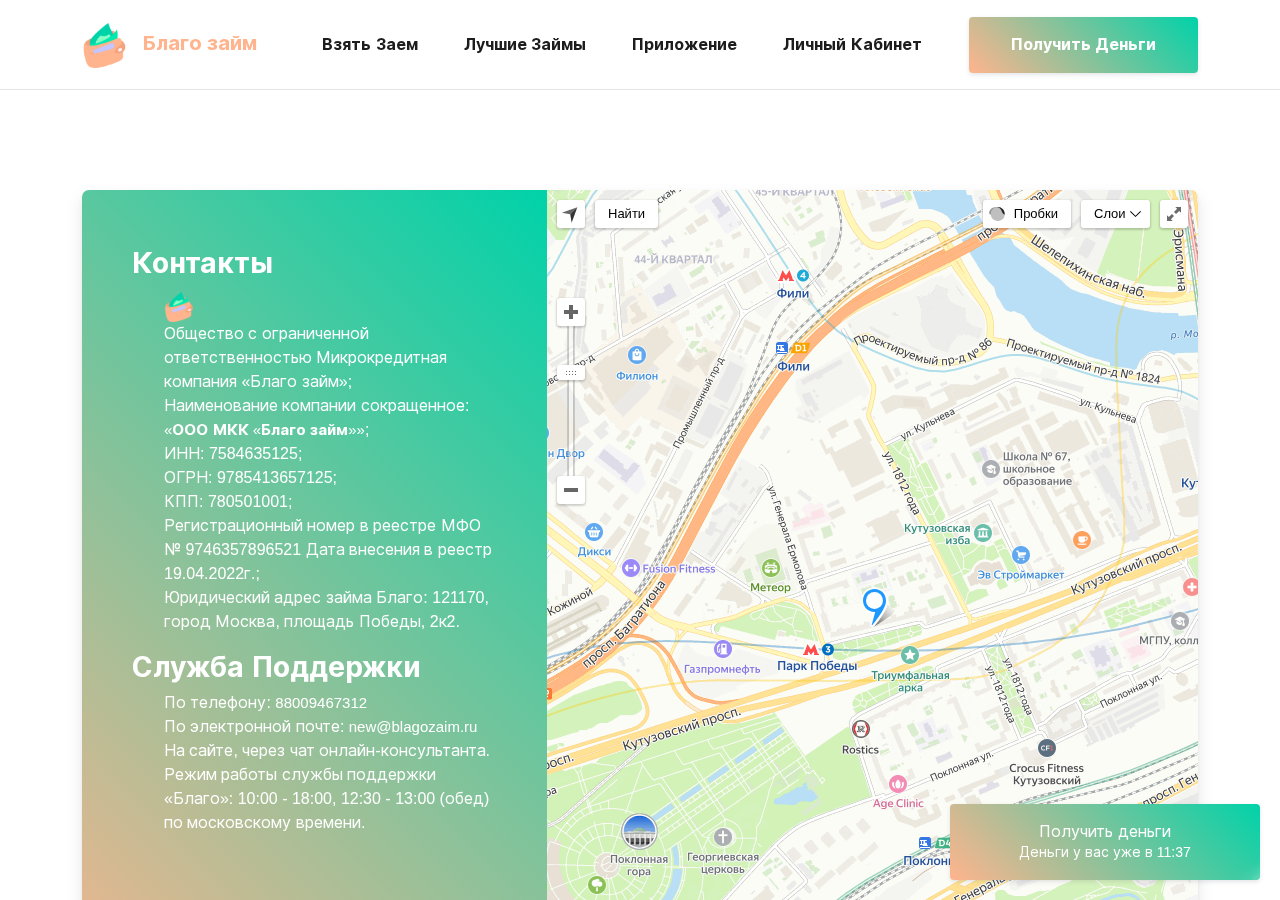The height and width of the screenshot is (900, 1280).
Task: Click the Георгиевская церковь cross icon
Action: [x=723, y=837]
